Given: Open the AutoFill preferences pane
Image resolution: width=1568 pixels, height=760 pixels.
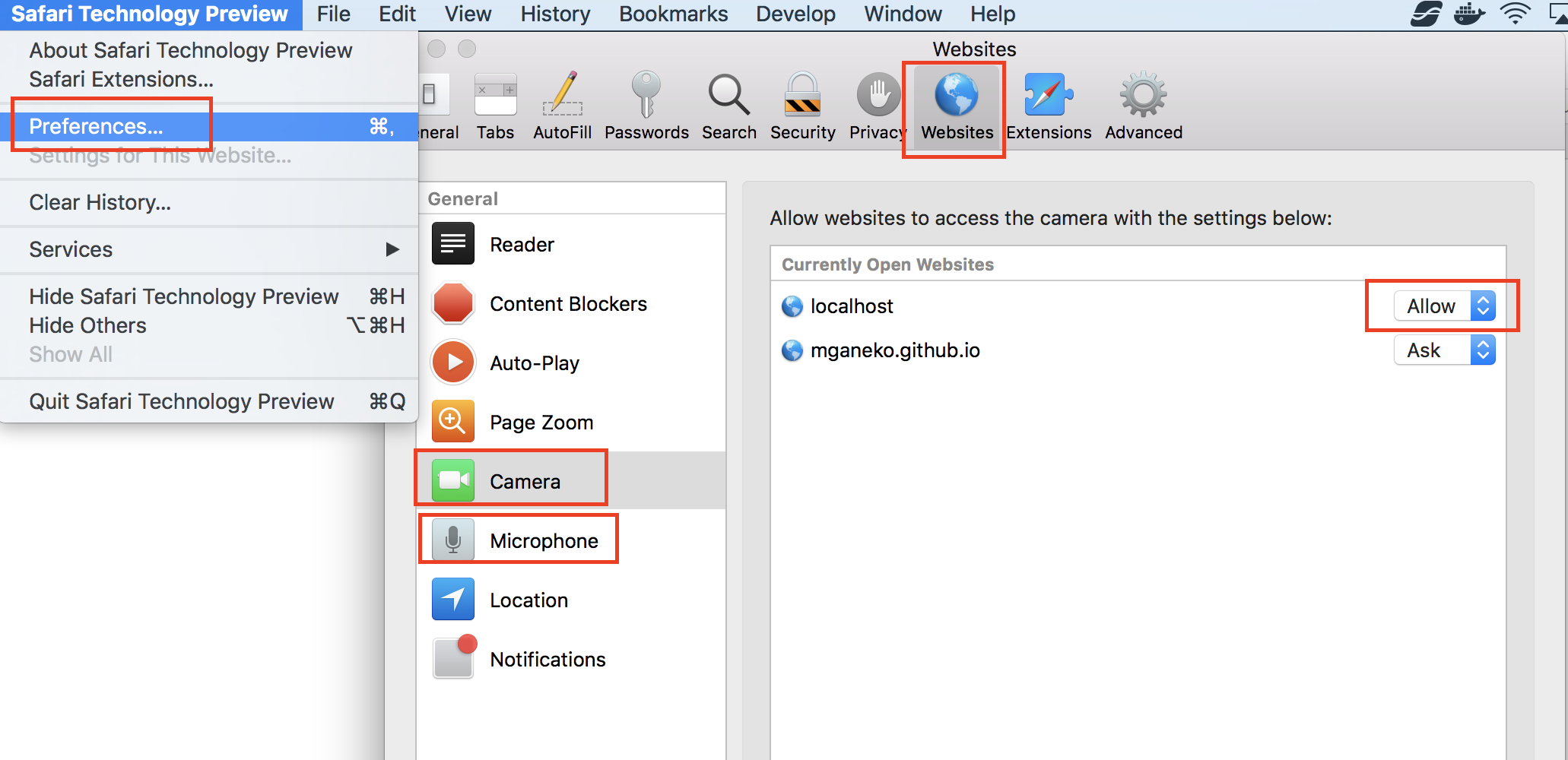Looking at the screenshot, I should click(563, 107).
